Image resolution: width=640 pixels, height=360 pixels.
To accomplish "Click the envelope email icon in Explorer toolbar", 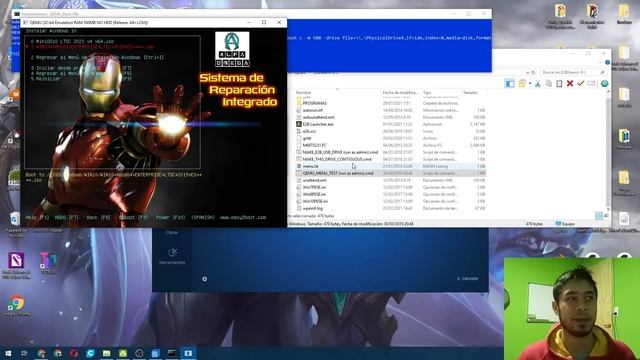I will (591, 84).
